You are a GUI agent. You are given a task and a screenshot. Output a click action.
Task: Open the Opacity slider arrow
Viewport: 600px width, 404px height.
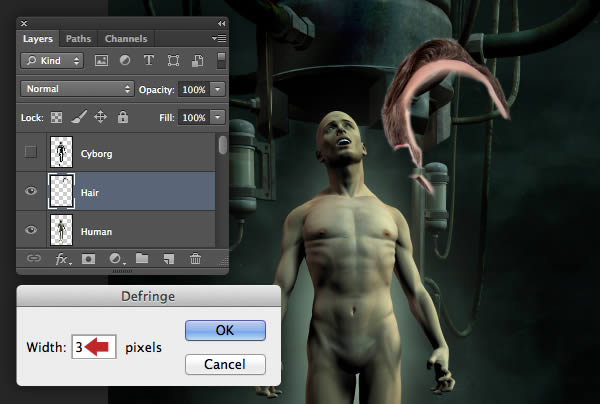coord(218,90)
